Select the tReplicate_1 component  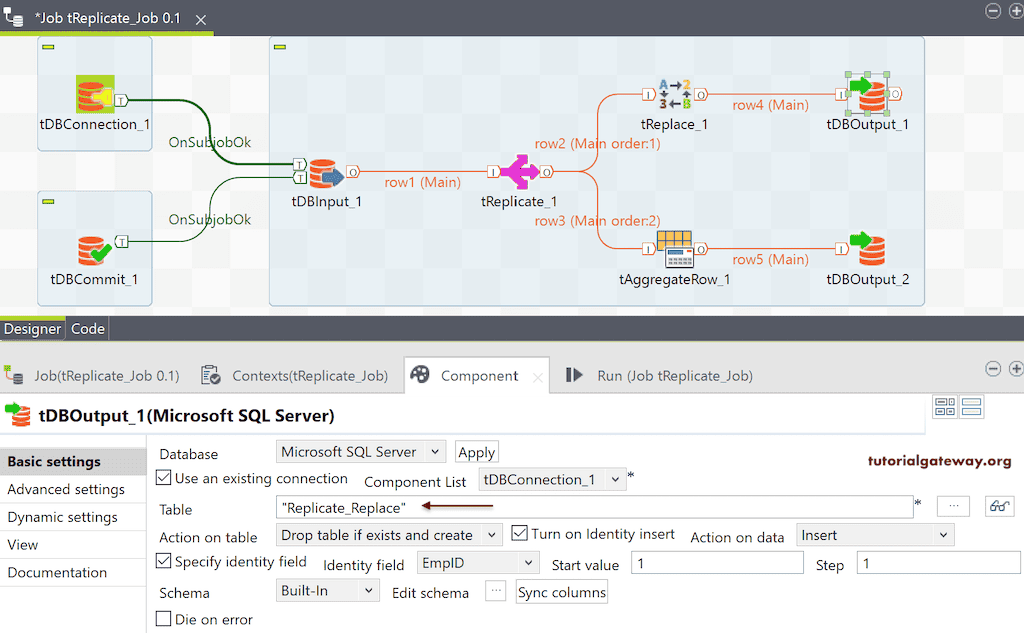[x=519, y=172]
